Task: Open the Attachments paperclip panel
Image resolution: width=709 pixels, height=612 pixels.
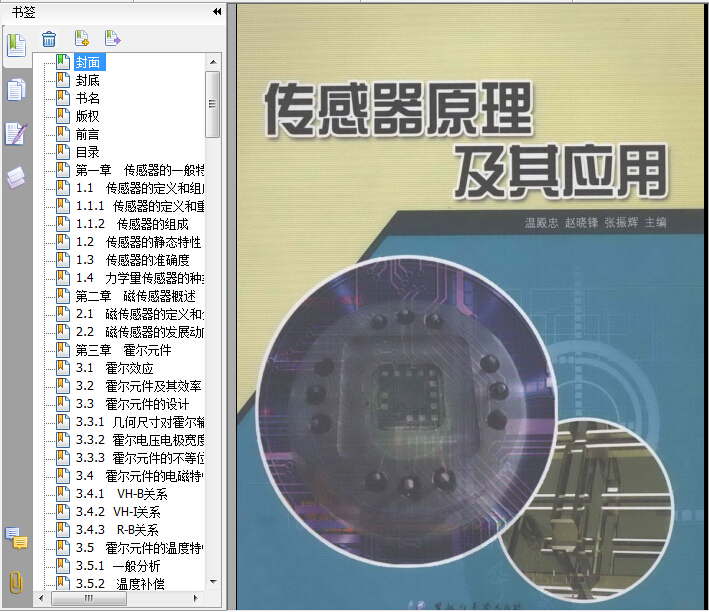Action: 15,582
